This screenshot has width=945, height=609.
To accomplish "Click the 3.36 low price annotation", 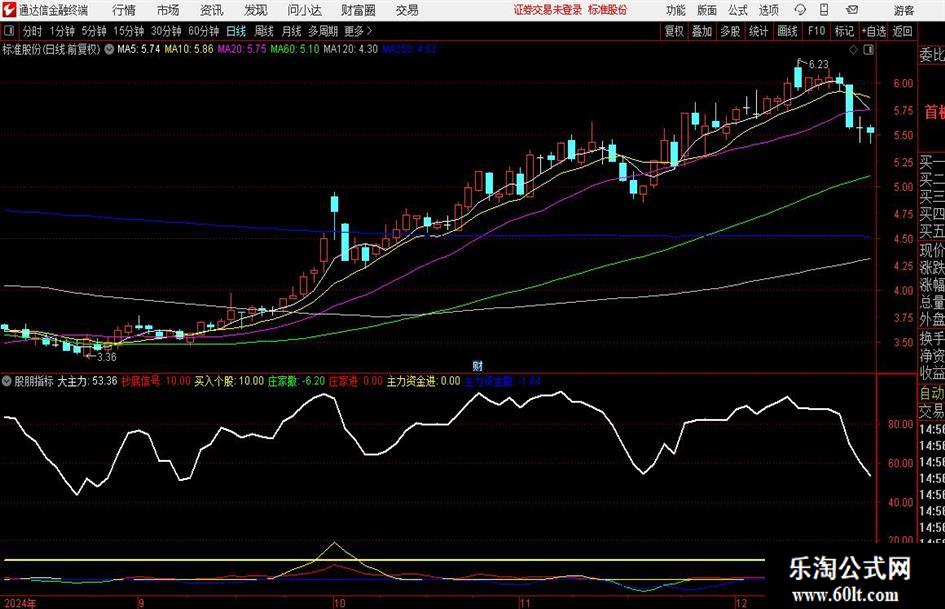I will [107, 357].
